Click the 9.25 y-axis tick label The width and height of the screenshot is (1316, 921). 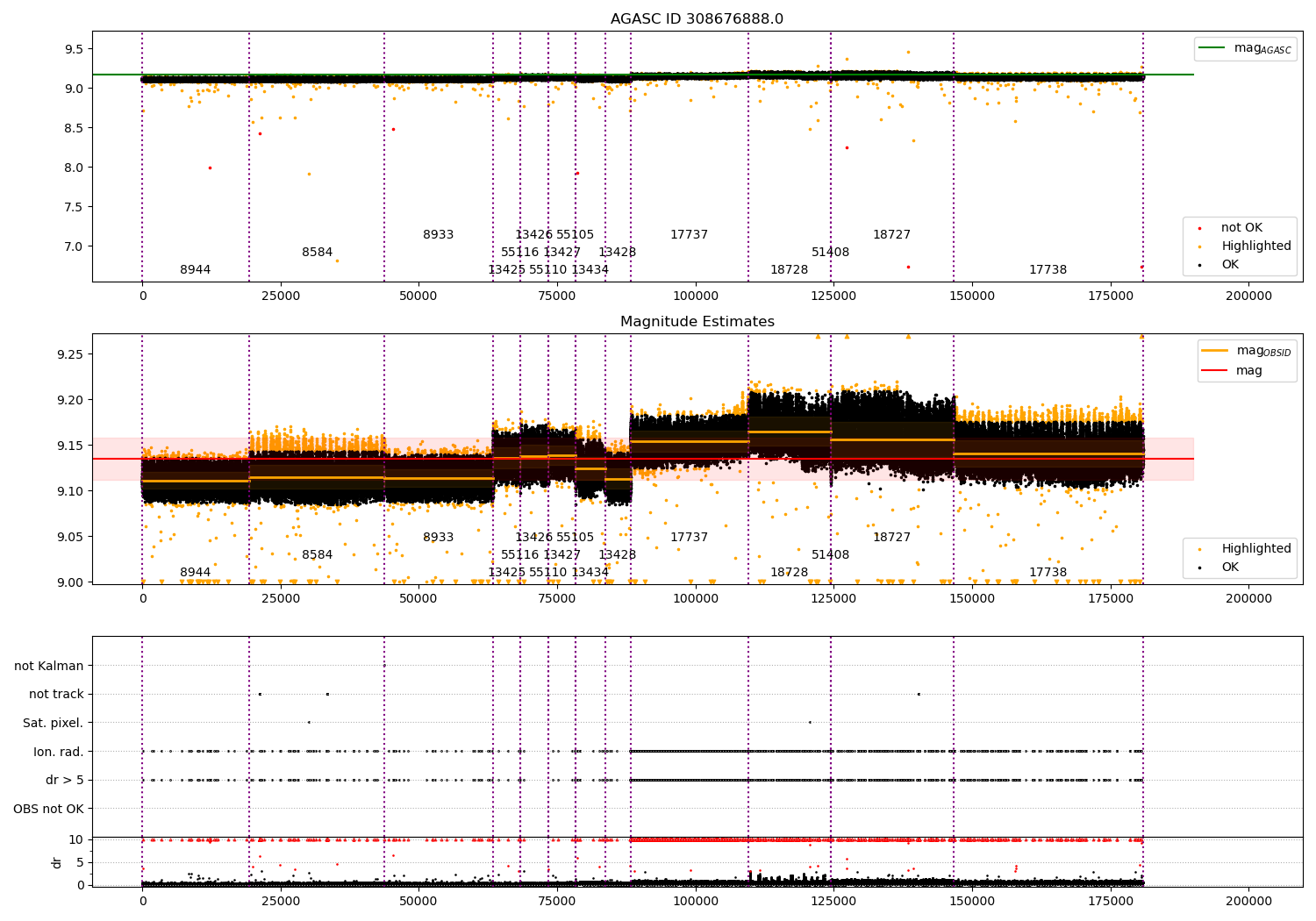coord(70,354)
